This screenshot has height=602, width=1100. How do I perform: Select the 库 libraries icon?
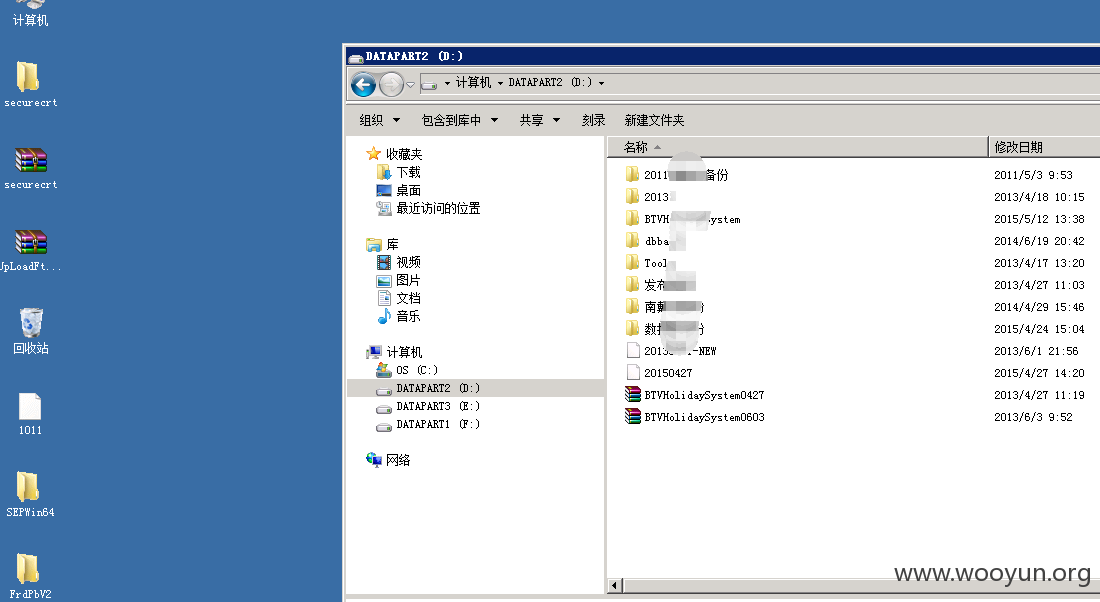tap(374, 244)
